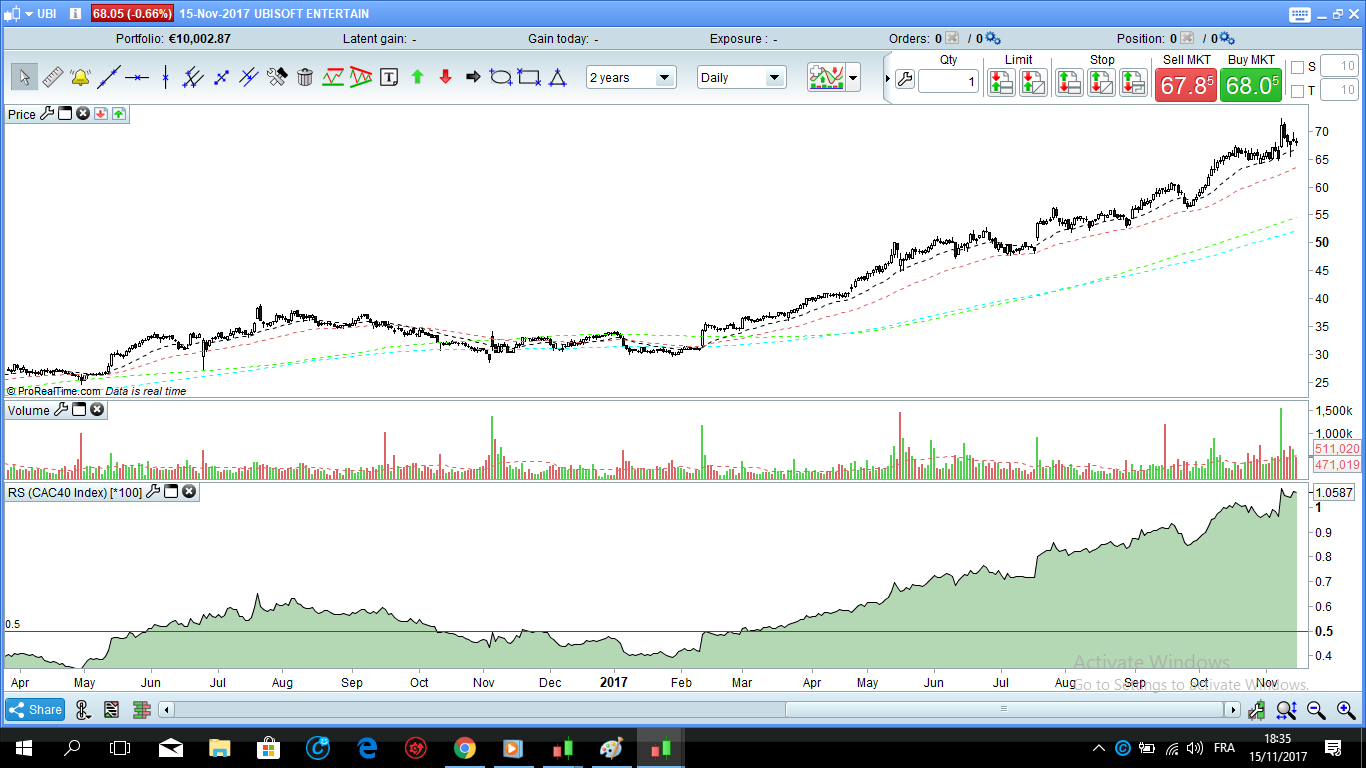
Task: Click the scrollbar left arrow
Action: pos(167,710)
